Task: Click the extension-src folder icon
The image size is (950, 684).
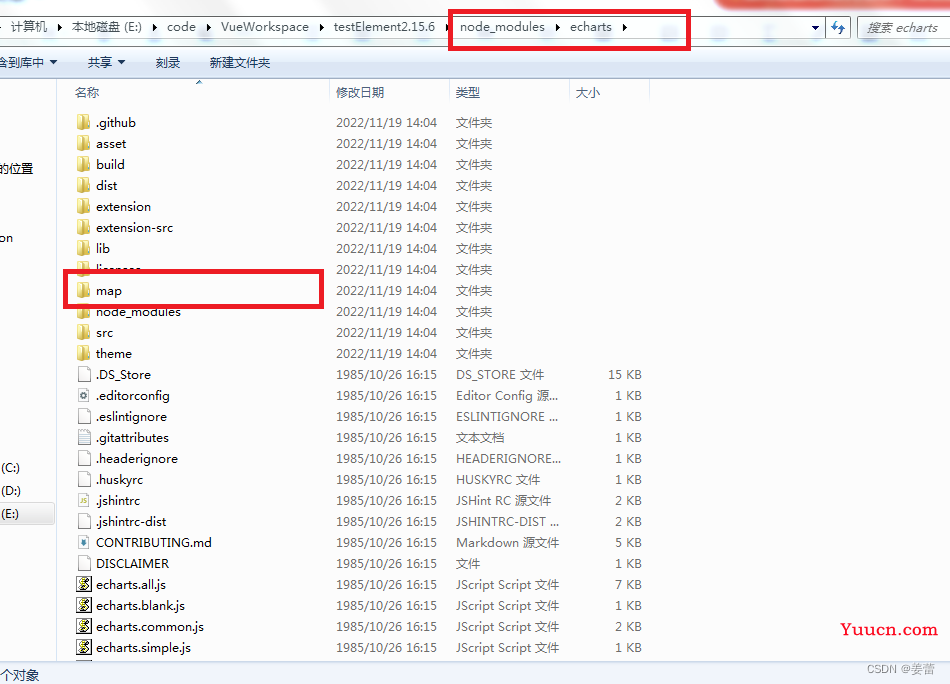Action: (x=84, y=227)
